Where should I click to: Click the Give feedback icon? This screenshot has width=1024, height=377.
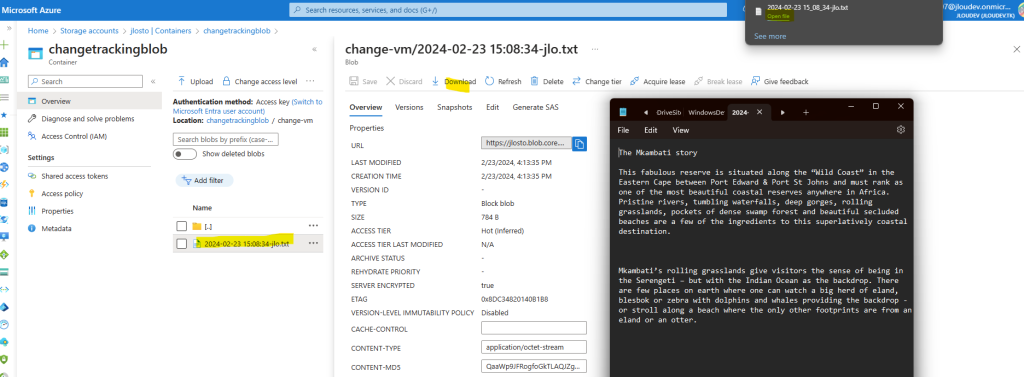[756, 81]
